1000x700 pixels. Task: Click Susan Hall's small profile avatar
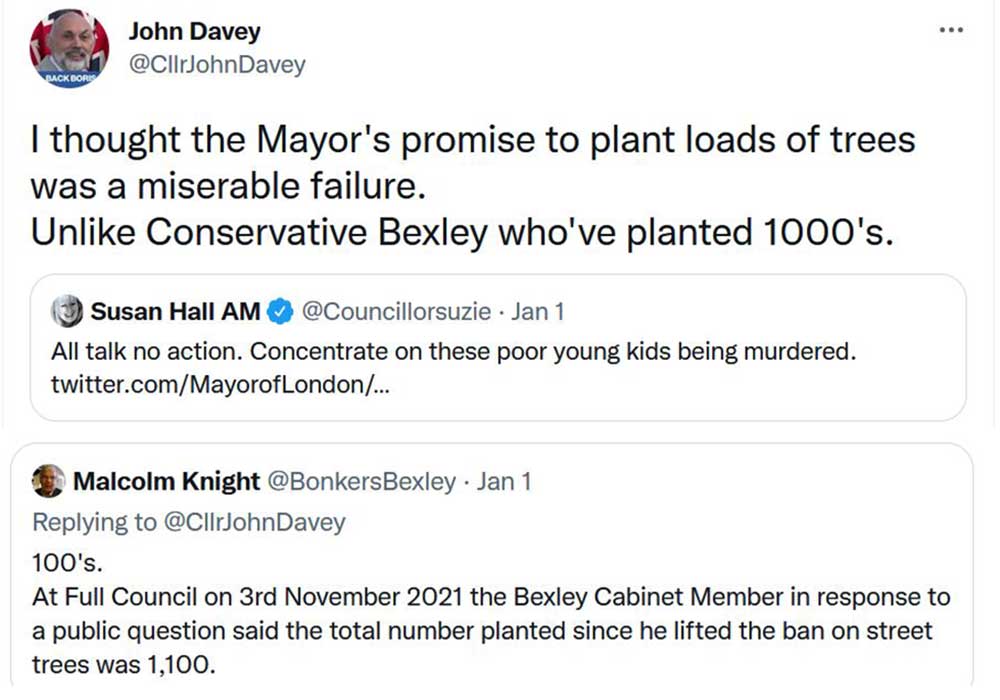click(67, 312)
